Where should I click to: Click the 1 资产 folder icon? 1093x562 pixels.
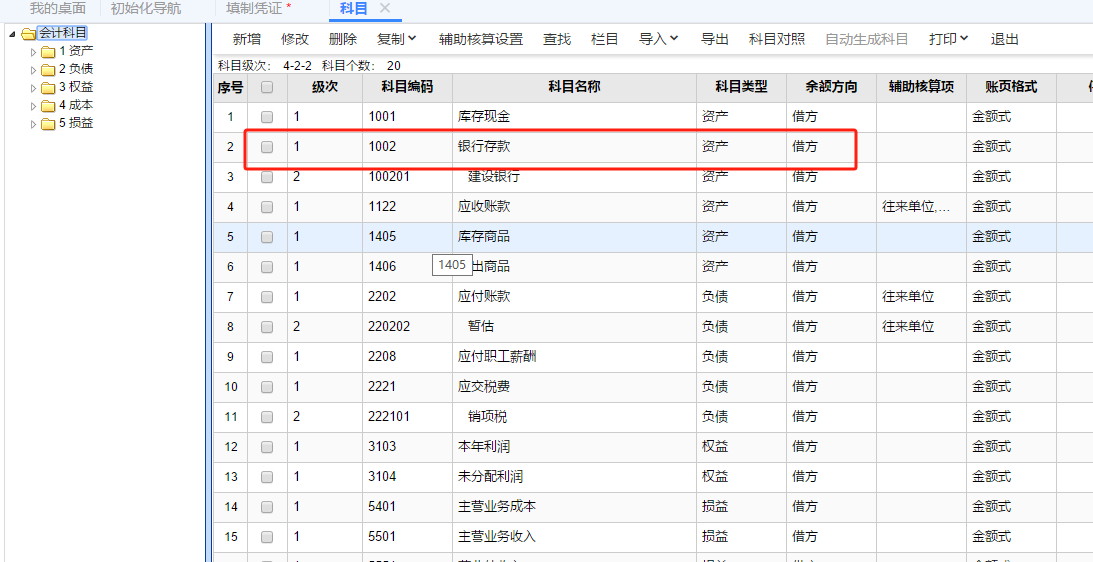47,52
